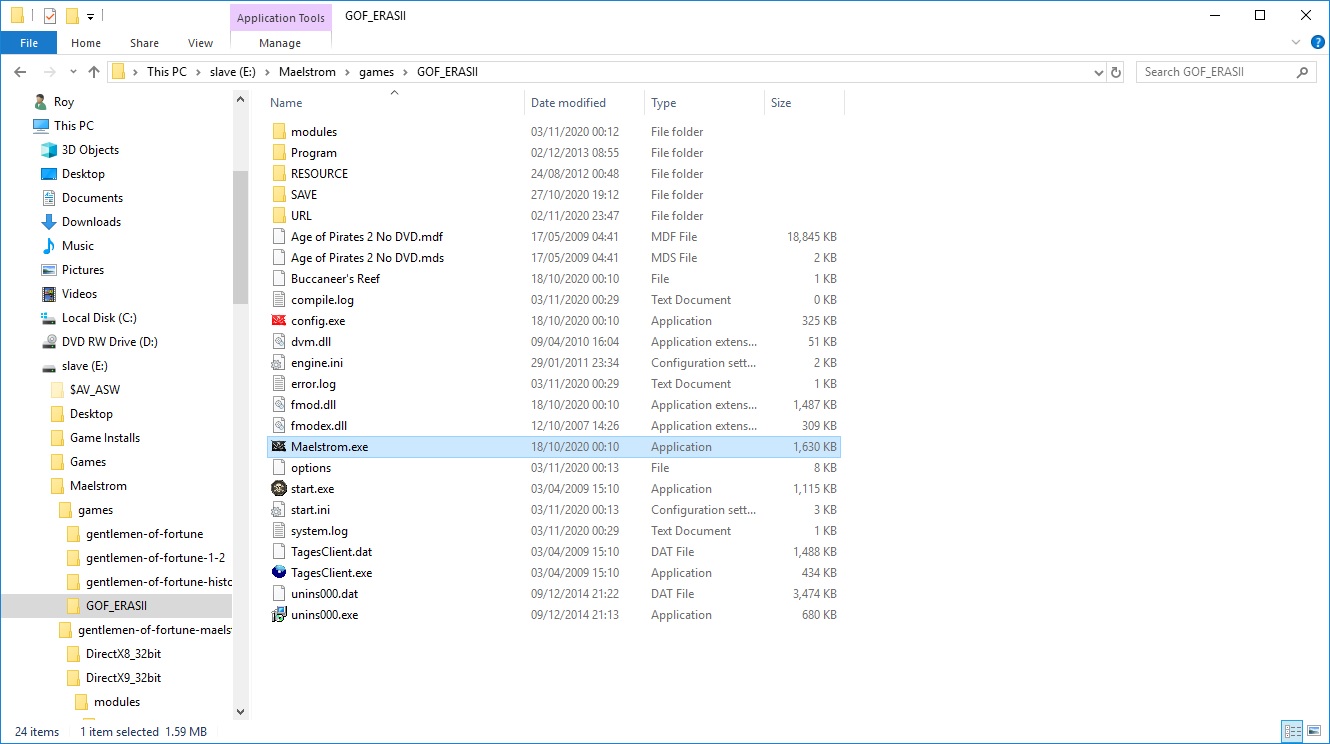Image resolution: width=1330 pixels, height=744 pixels.
Task: Open the Manage ribbon tab
Action: tap(280, 43)
